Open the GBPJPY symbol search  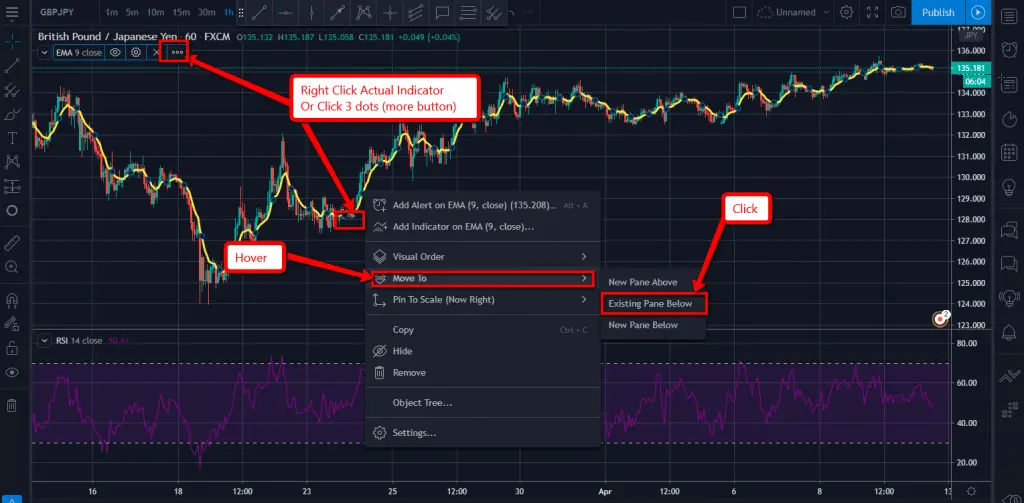(x=56, y=12)
